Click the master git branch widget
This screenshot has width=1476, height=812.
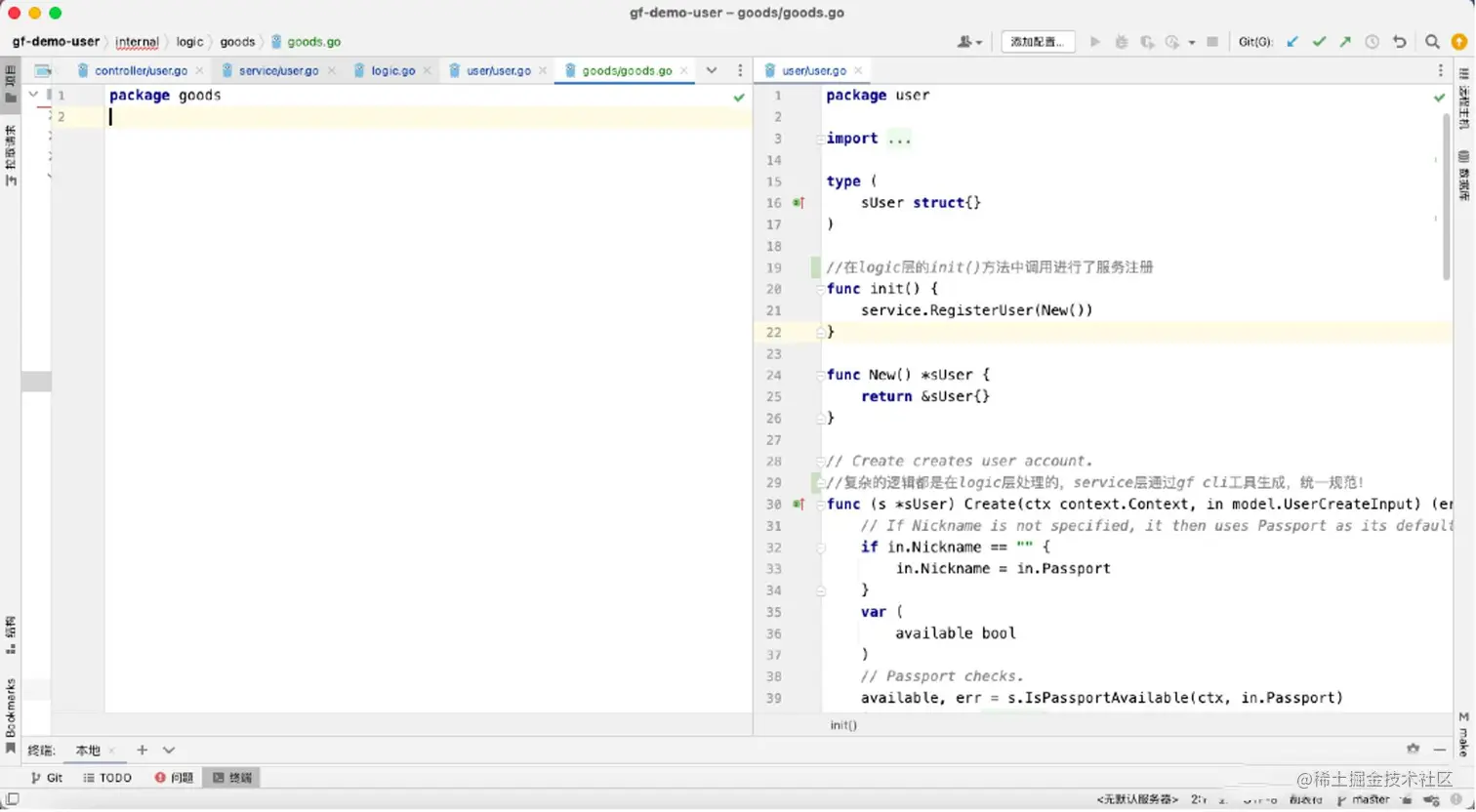point(1363,799)
